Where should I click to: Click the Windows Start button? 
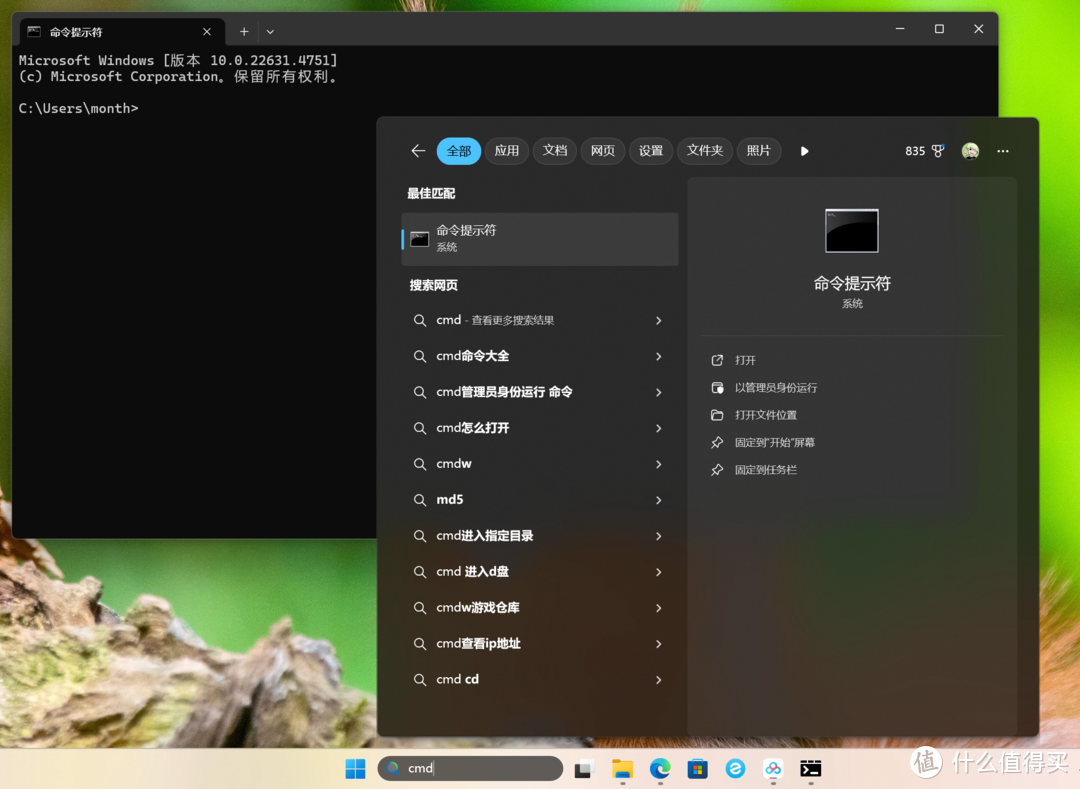click(355, 768)
